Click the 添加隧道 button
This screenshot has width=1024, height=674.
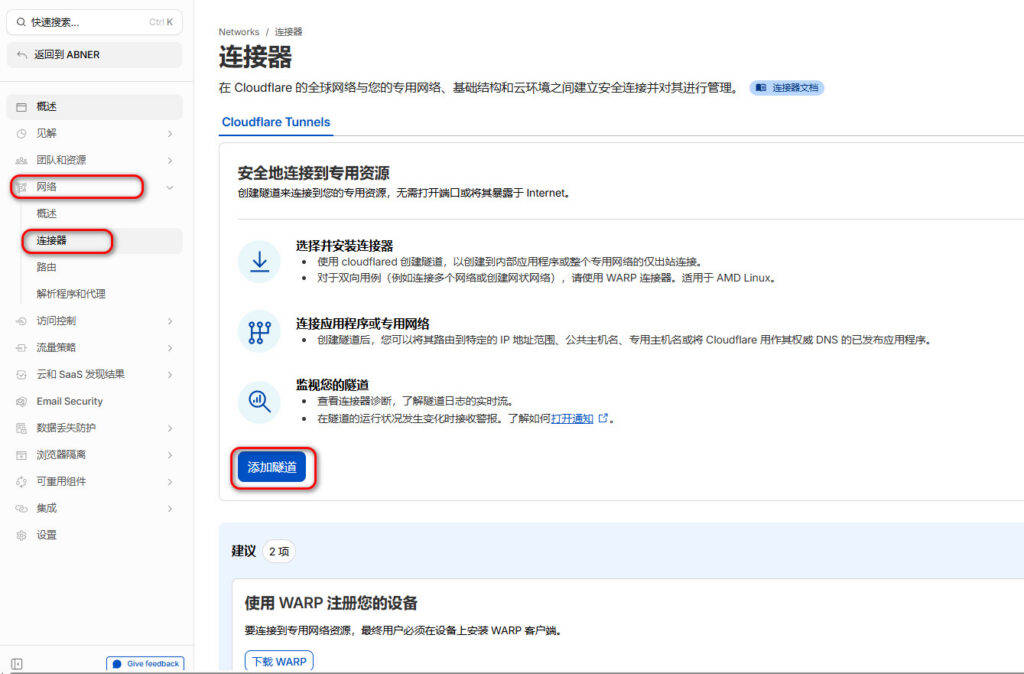click(273, 466)
